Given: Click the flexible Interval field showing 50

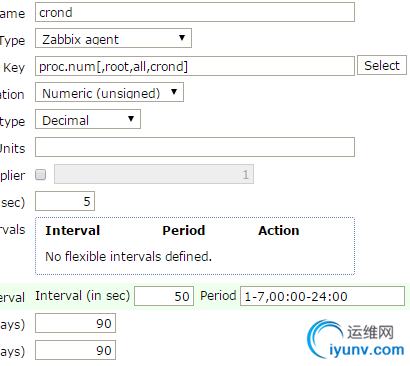Looking at the screenshot, I should point(164,296).
